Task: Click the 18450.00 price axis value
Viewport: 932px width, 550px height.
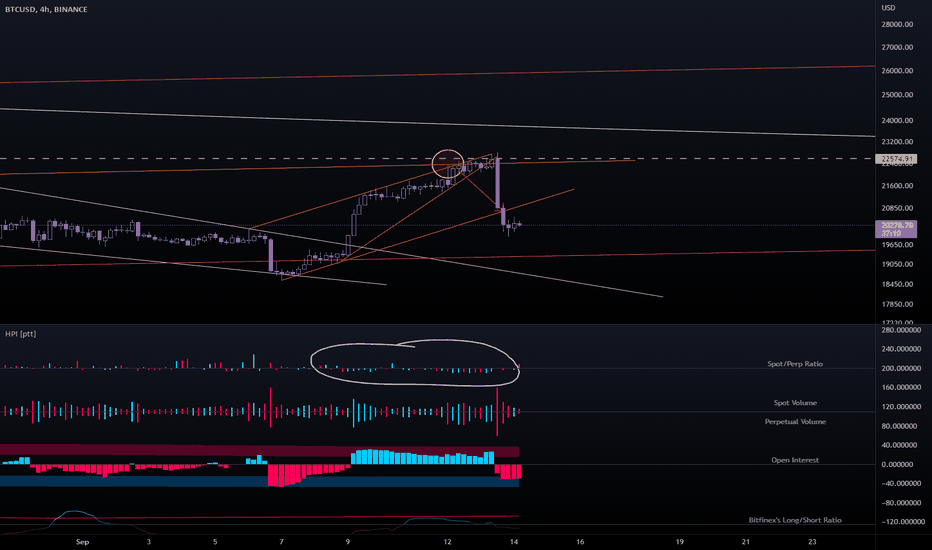Action: pos(898,284)
